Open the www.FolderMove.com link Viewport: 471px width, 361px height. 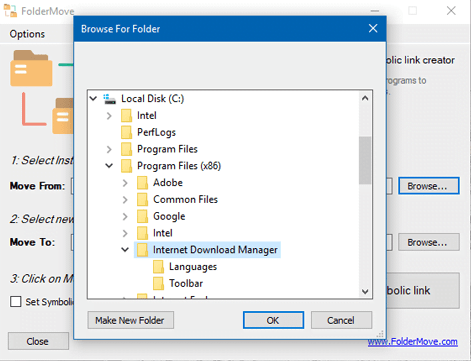click(x=413, y=342)
